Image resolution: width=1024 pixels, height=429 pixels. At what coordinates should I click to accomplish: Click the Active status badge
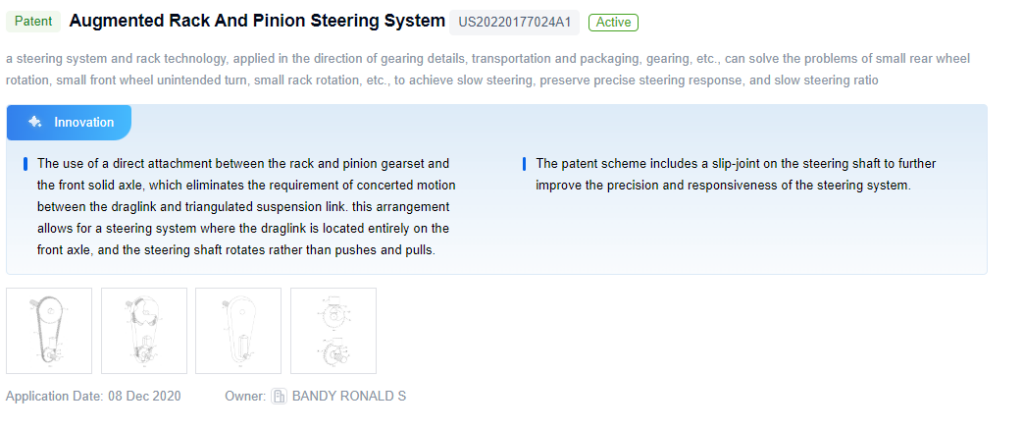[613, 22]
